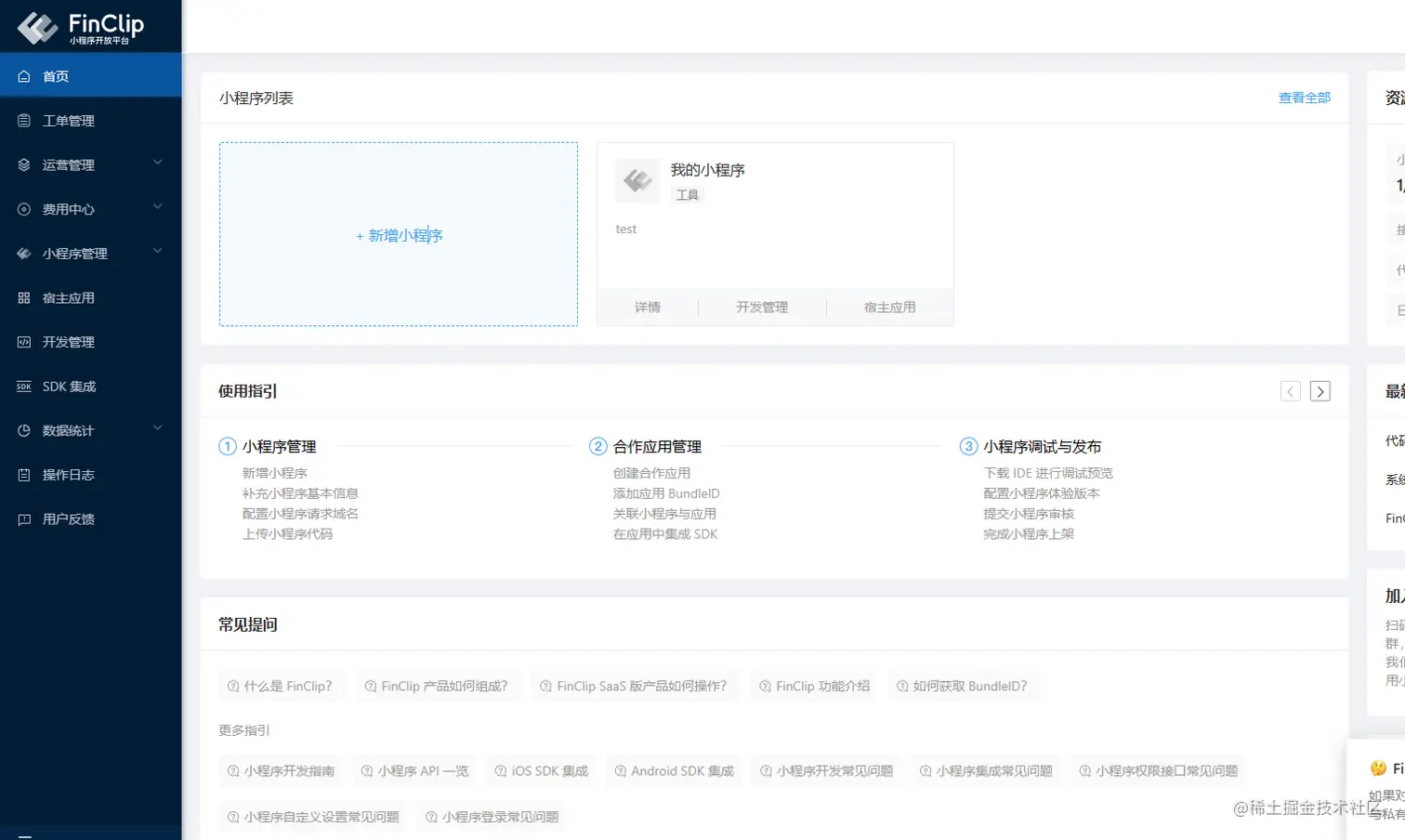The width and height of the screenshot is (1405, 840).
Task: Click guide link 在应用中集成 SDK
Action: coord(665,534)
